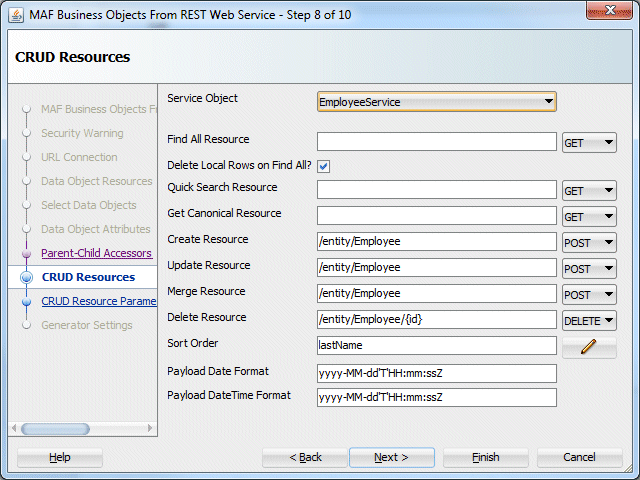This screenshot has height=480, width=640.
Task: Proceed with the Next button
Action: [392, 458]
